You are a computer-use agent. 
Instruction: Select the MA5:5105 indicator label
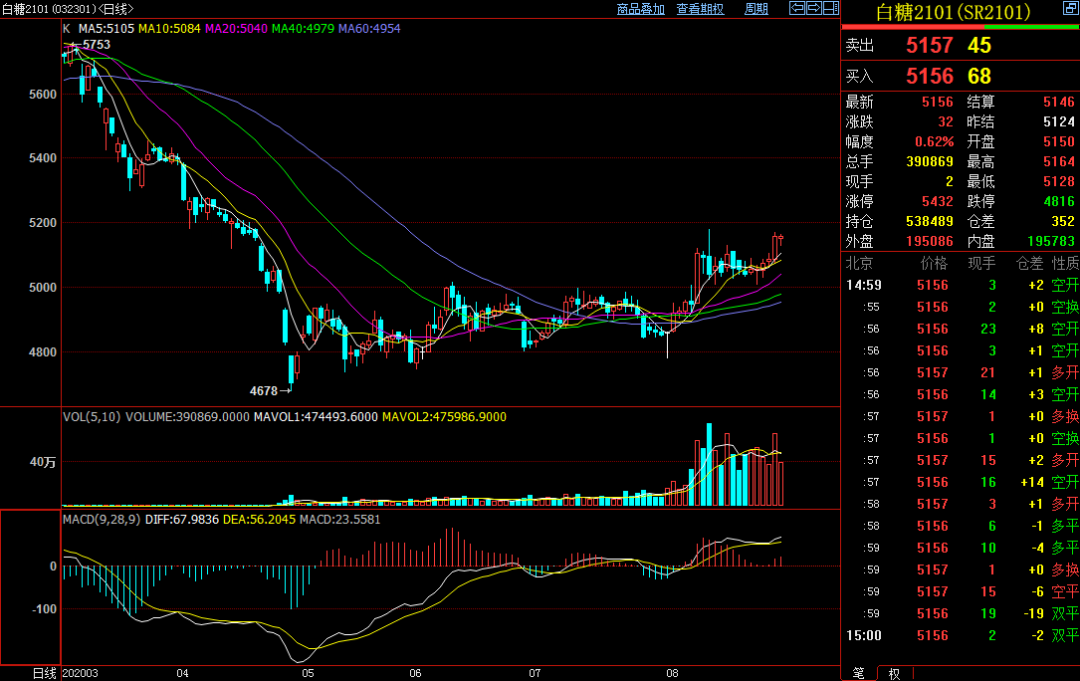[x=106, y=29]
